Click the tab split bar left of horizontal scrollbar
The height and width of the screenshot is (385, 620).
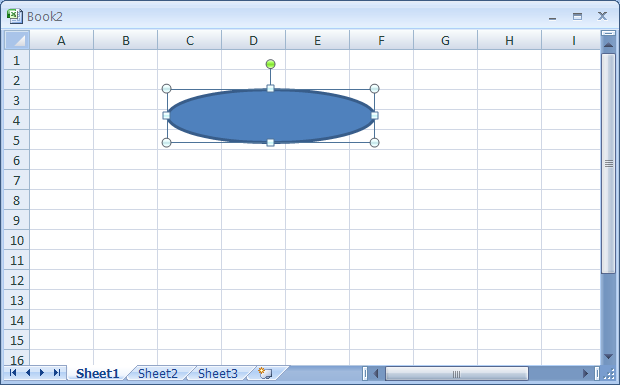(x=365, y=373)
